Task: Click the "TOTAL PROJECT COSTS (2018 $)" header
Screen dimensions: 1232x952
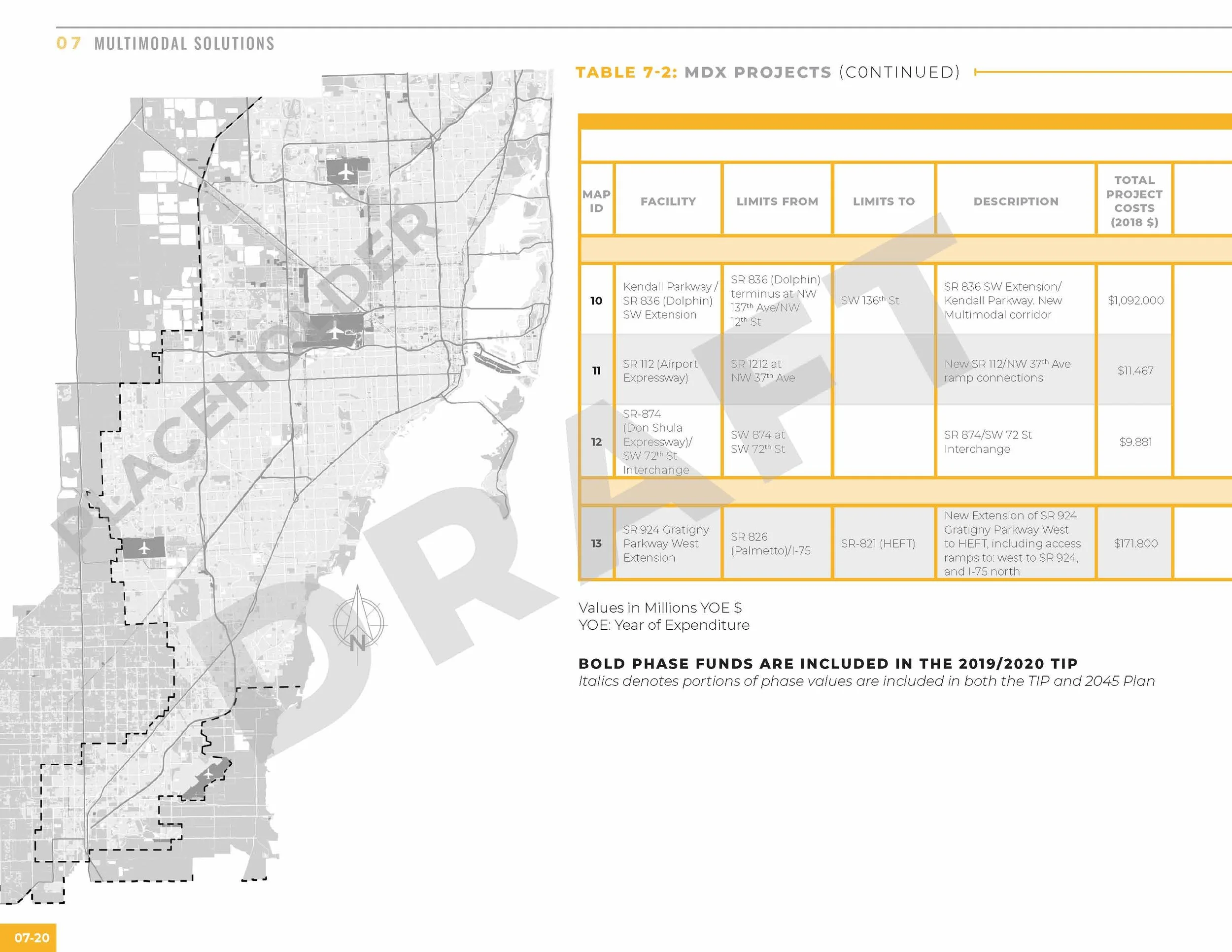Action: 1134,202
